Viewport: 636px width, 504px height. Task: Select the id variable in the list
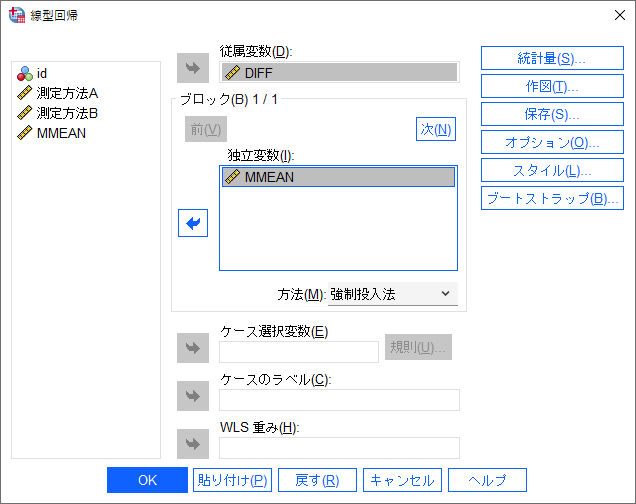click(42, 73)
